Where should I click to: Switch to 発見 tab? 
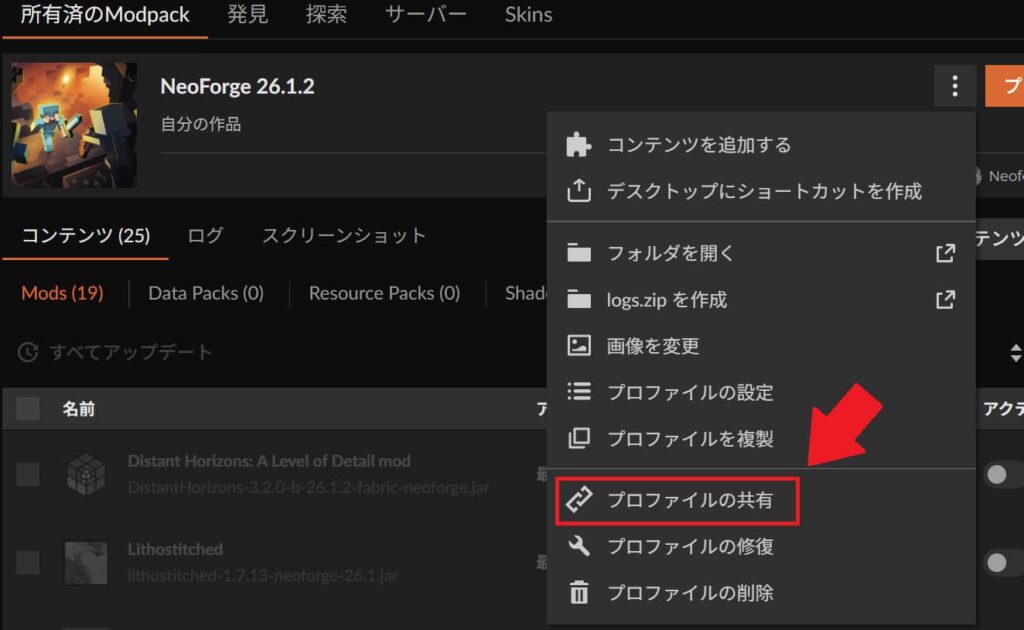click(x=248, y=14)
